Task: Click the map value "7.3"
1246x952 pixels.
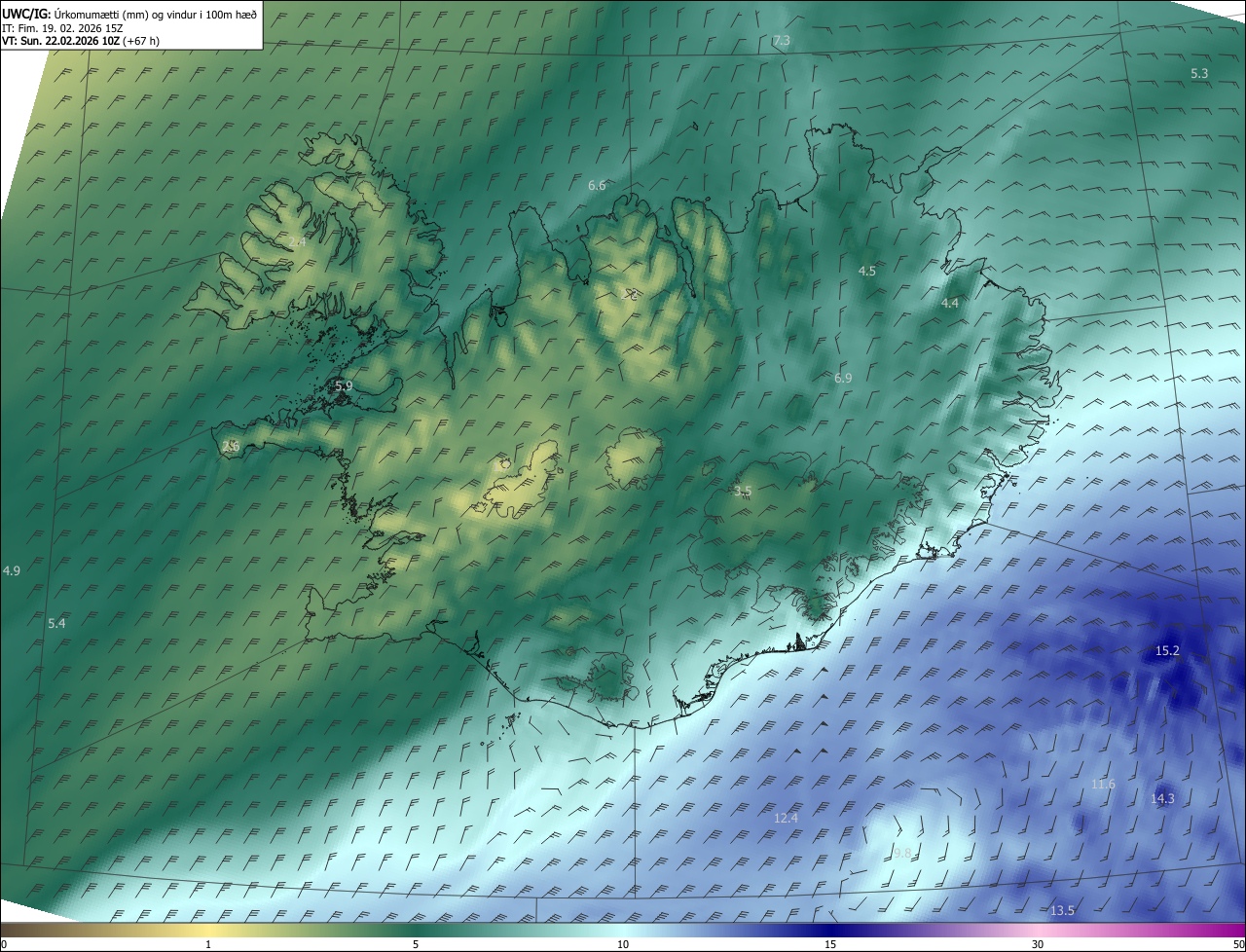Action: (781, 41)
